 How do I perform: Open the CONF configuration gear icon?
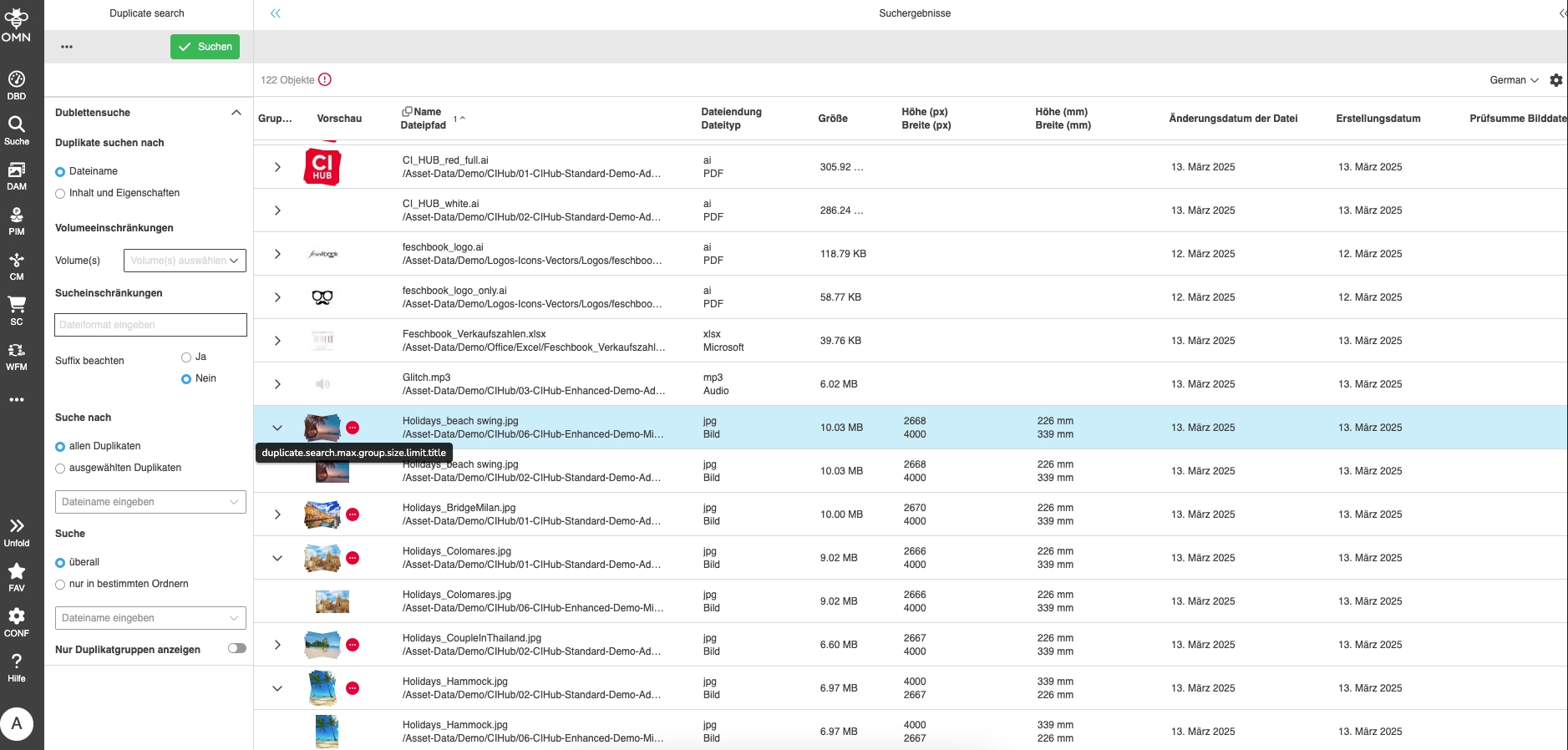pos(17,622)
